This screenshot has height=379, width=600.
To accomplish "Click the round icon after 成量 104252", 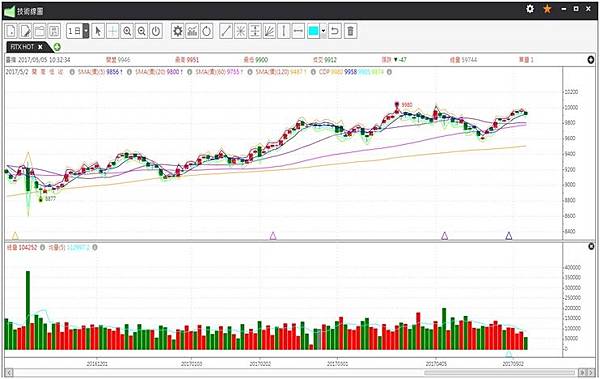I will (42, 248).
